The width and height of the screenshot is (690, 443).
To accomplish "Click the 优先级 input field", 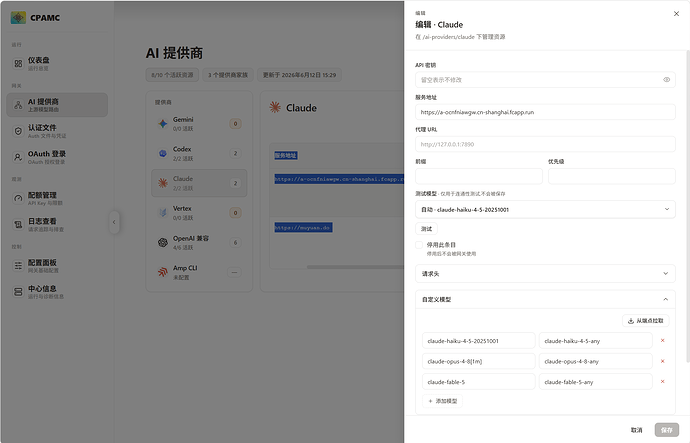I will coord(612,176).
